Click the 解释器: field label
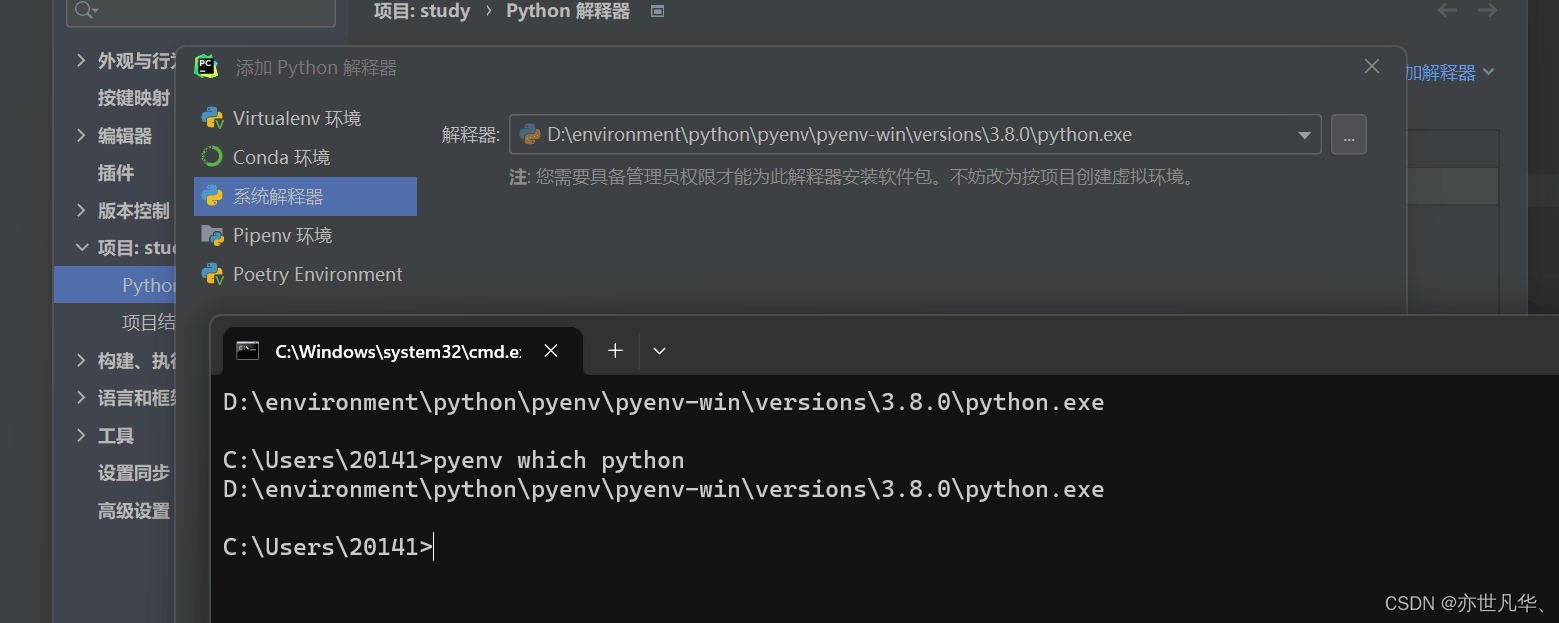 point(471,135)
